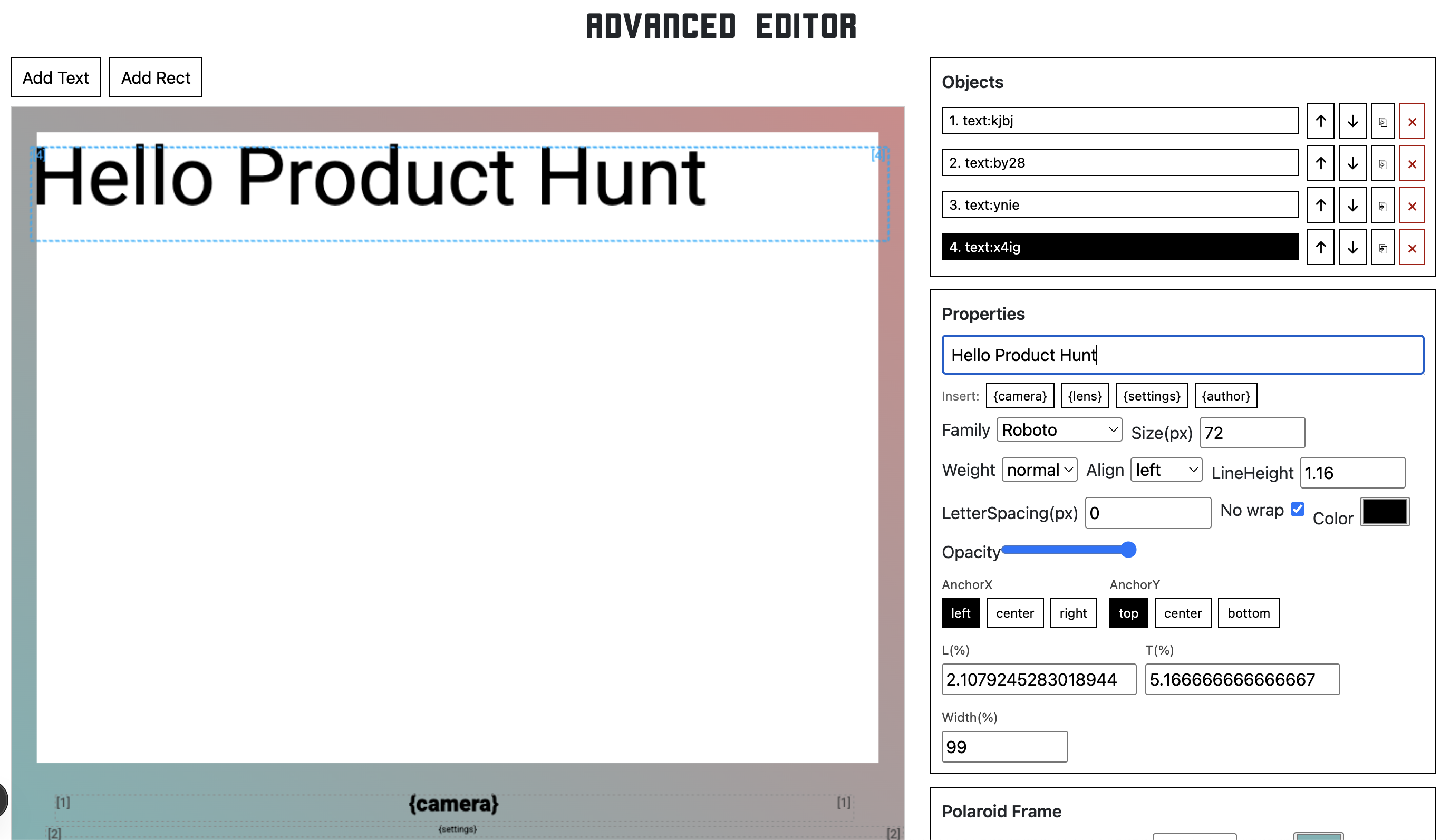Click the Size(px) input field
The width and height of the screenshot is (1450, 840).
[x=1252, y=433]
